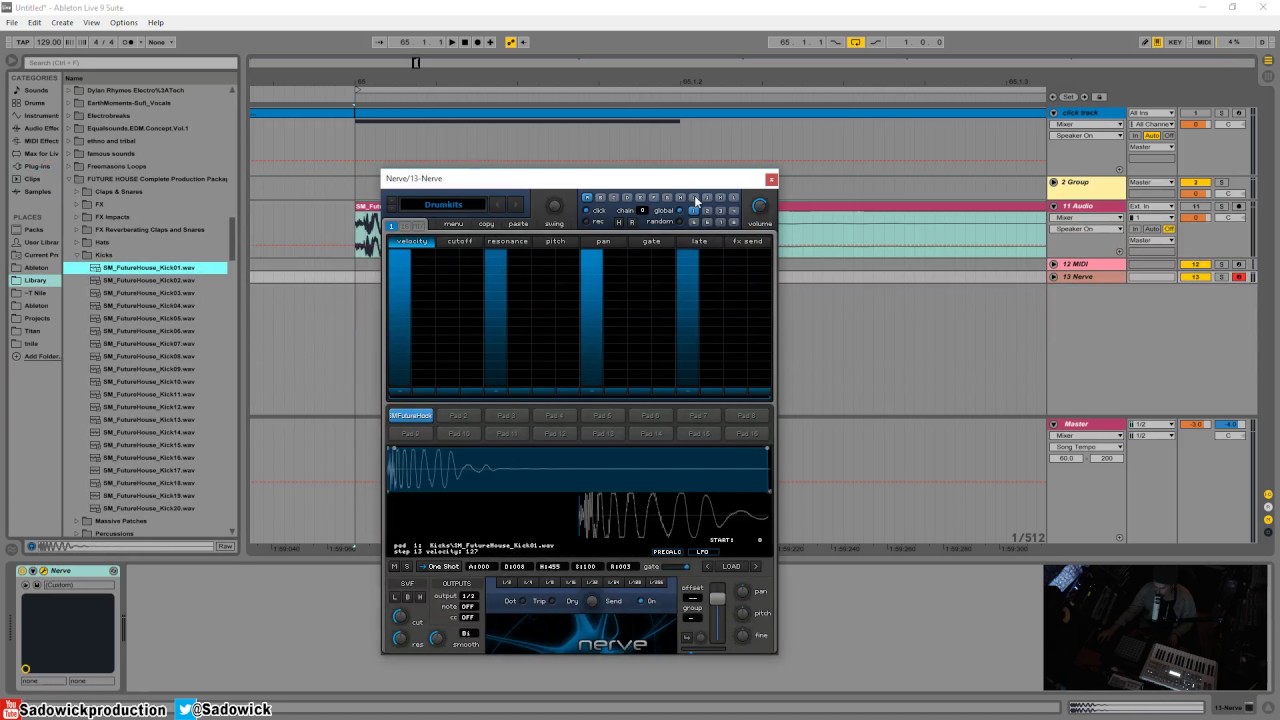Click Add Folder in Places
The width and height of the screenshot is (1280, 720).
tap(36, 356)
